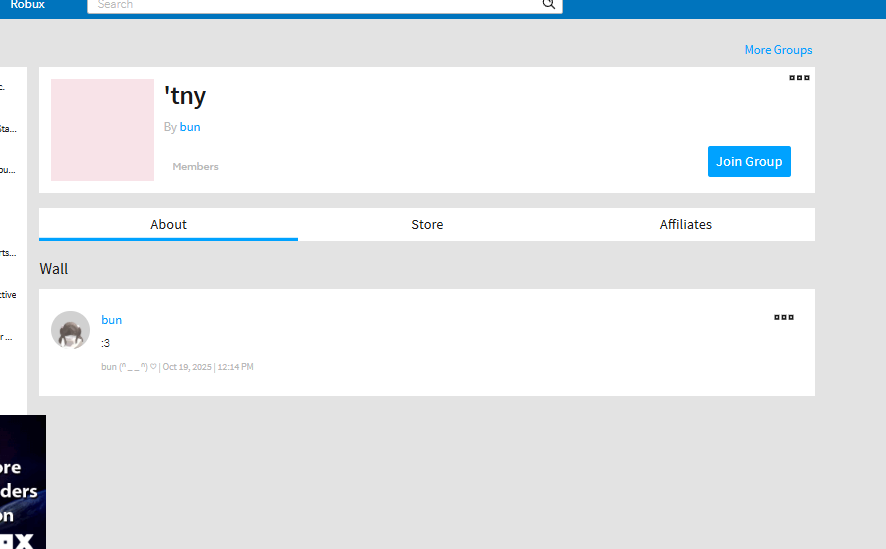Open the wall post three-dot menu
The height and width of the screenshot is (549, 886).
click(784, 317)
